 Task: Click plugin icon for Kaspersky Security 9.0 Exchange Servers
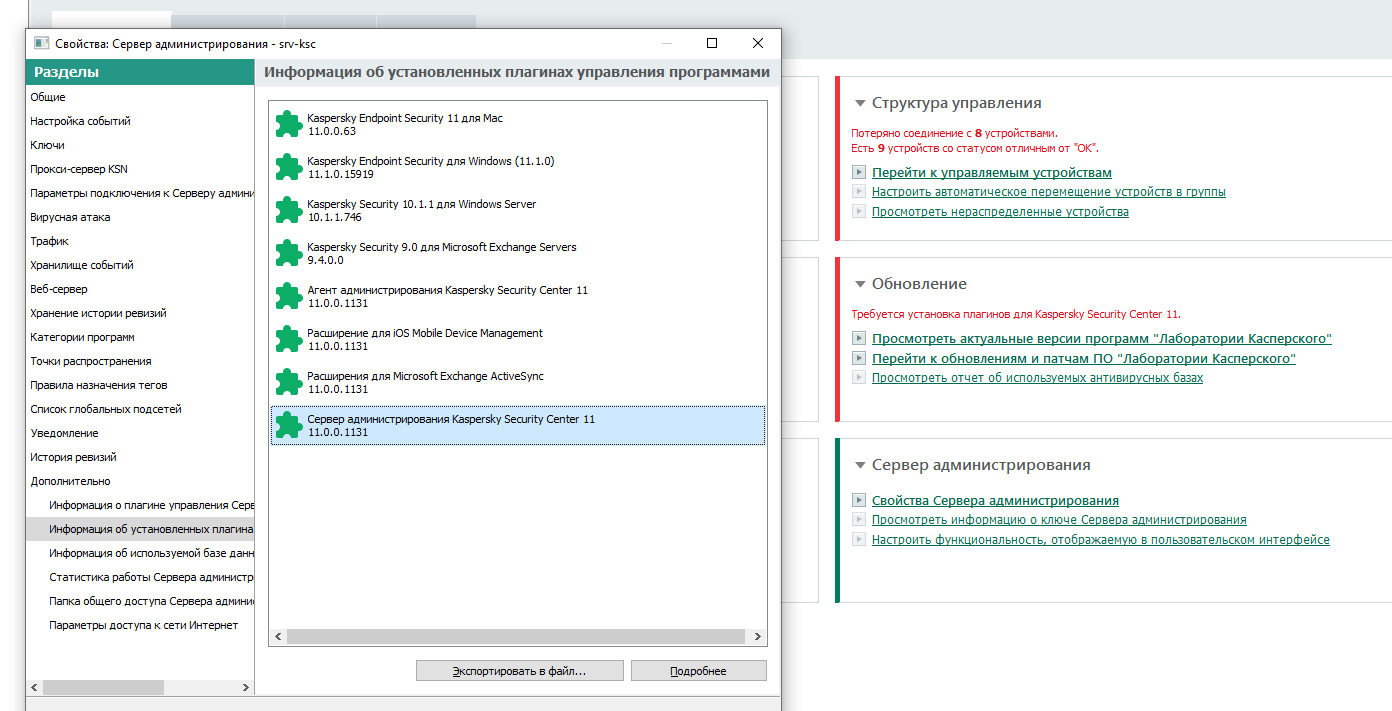point(288,253)
